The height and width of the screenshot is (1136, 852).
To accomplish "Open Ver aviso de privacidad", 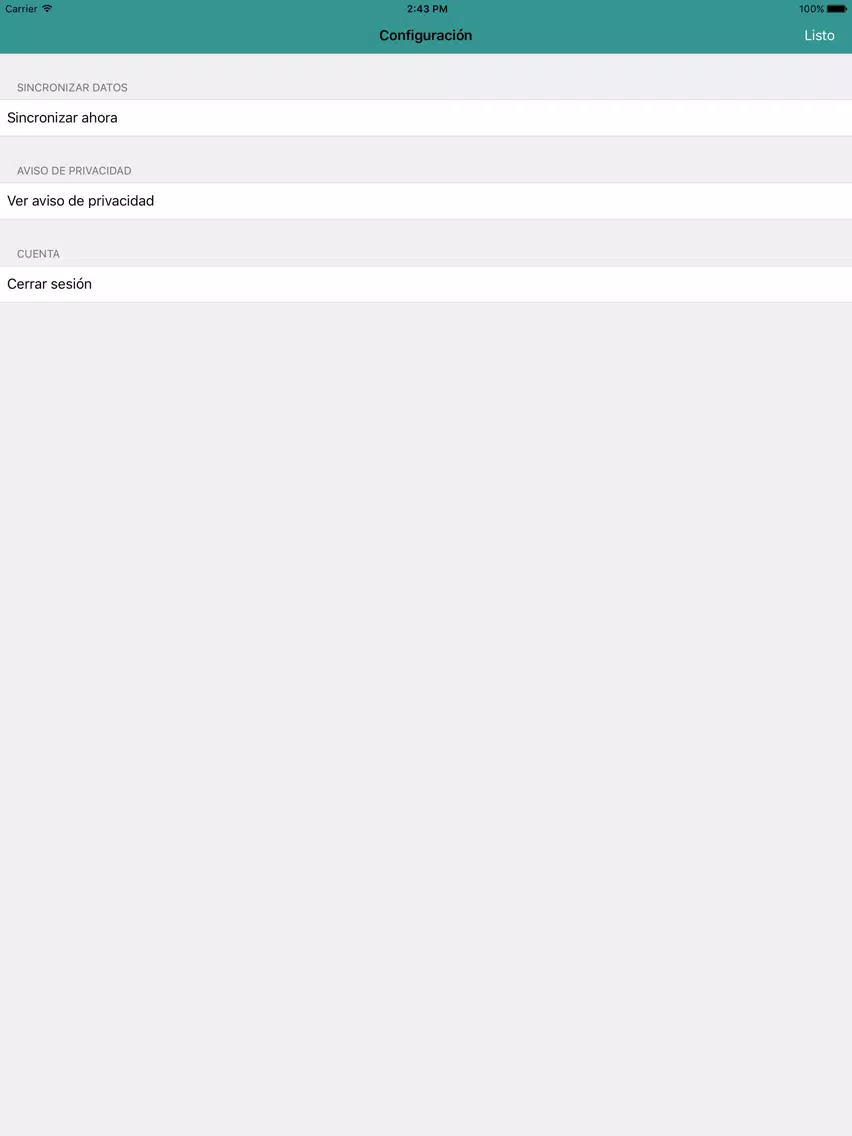I will 426,201.
